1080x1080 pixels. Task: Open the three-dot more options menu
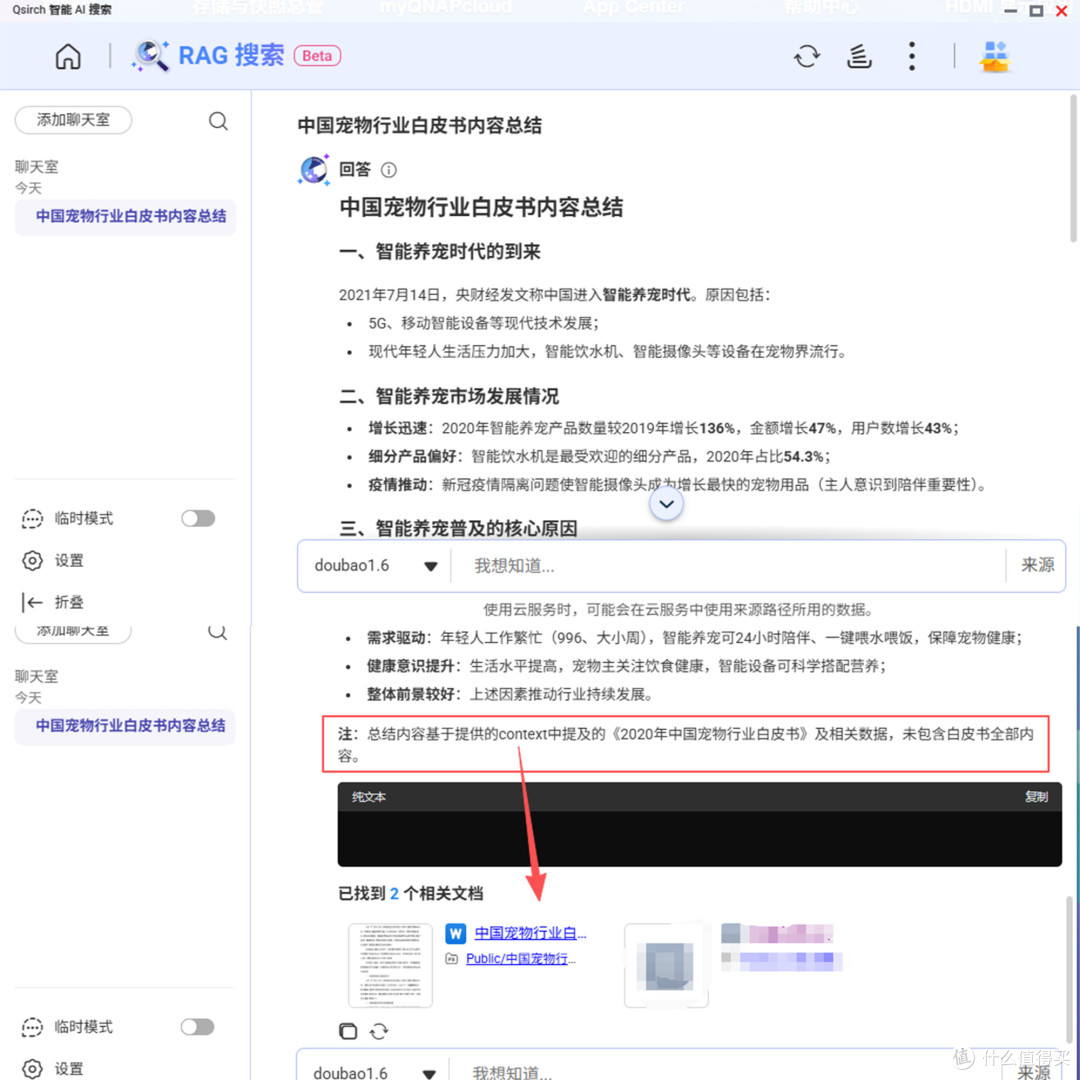click(912, 56)
